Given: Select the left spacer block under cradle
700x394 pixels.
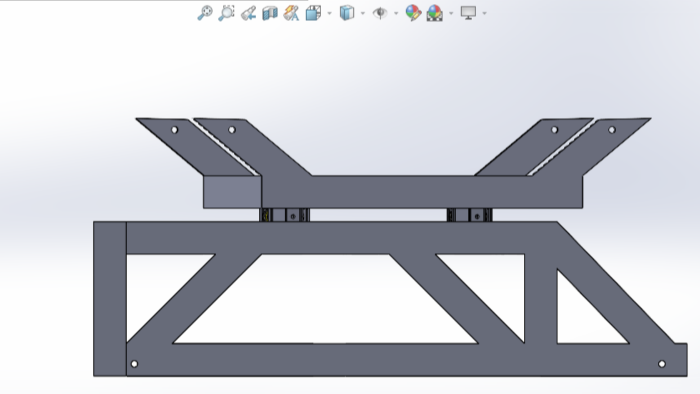Looking at the screenshot, I should 284,215.
